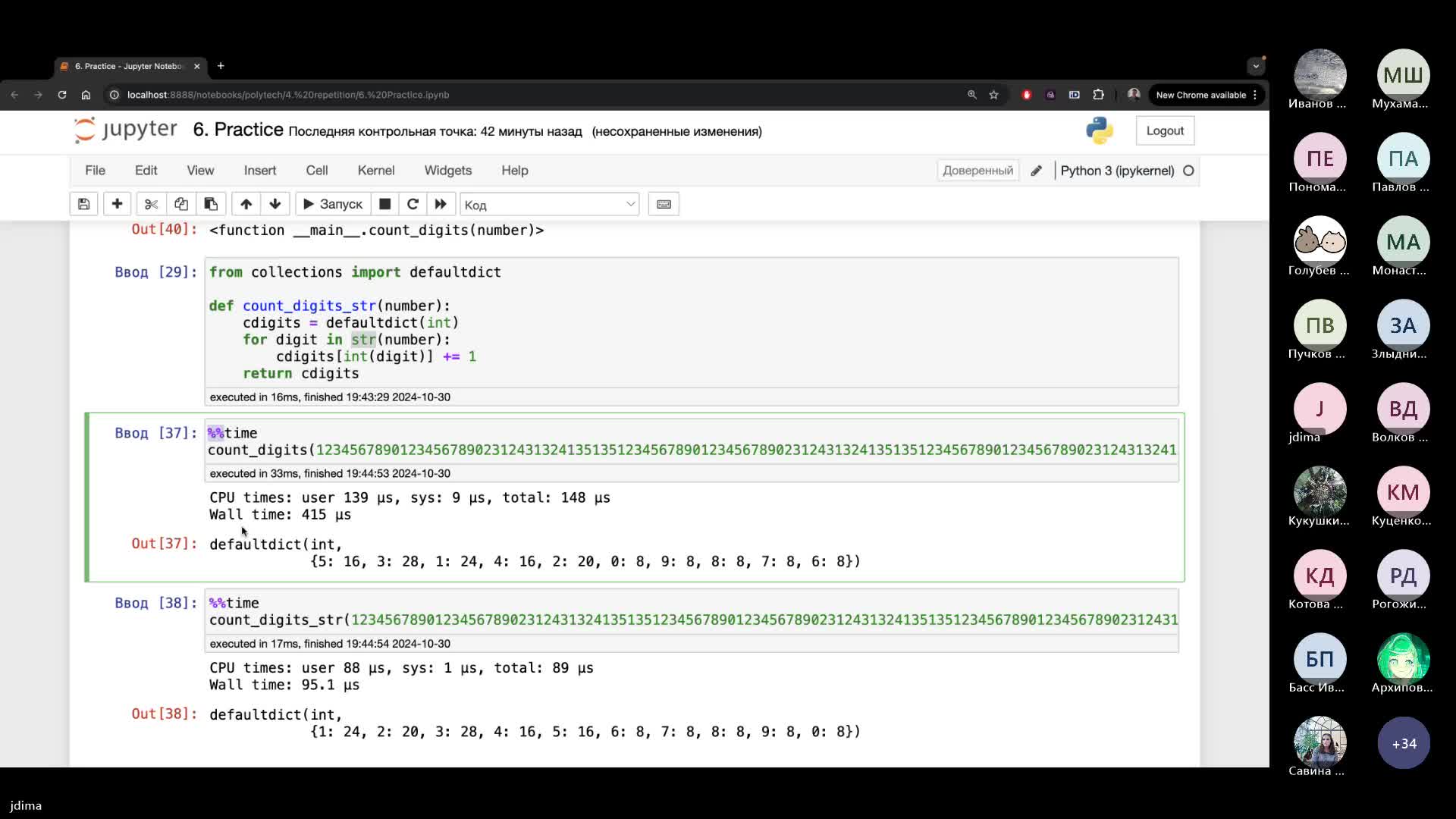Close the 6. Practice browser tab

[197, 67]
